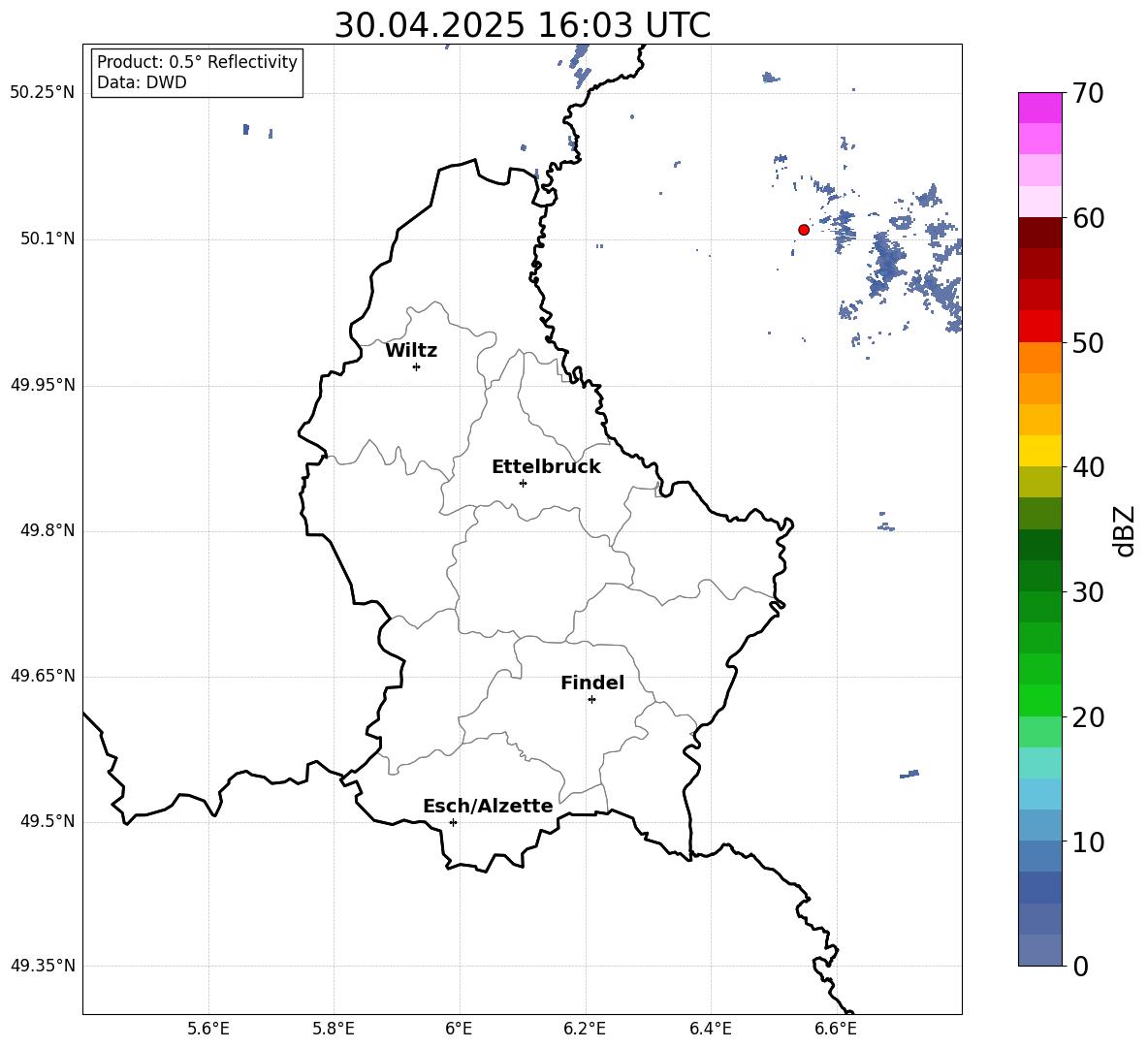Click the 49.35°N latitude label
This screenshot has height=1048, width=1148.
coord(43,966)
